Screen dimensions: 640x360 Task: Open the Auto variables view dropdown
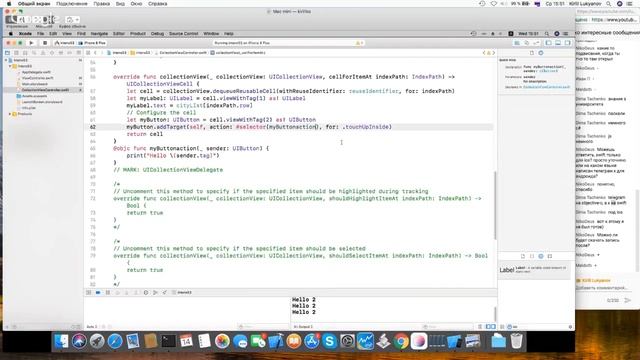pyautogui.click(x=92, y=327)
